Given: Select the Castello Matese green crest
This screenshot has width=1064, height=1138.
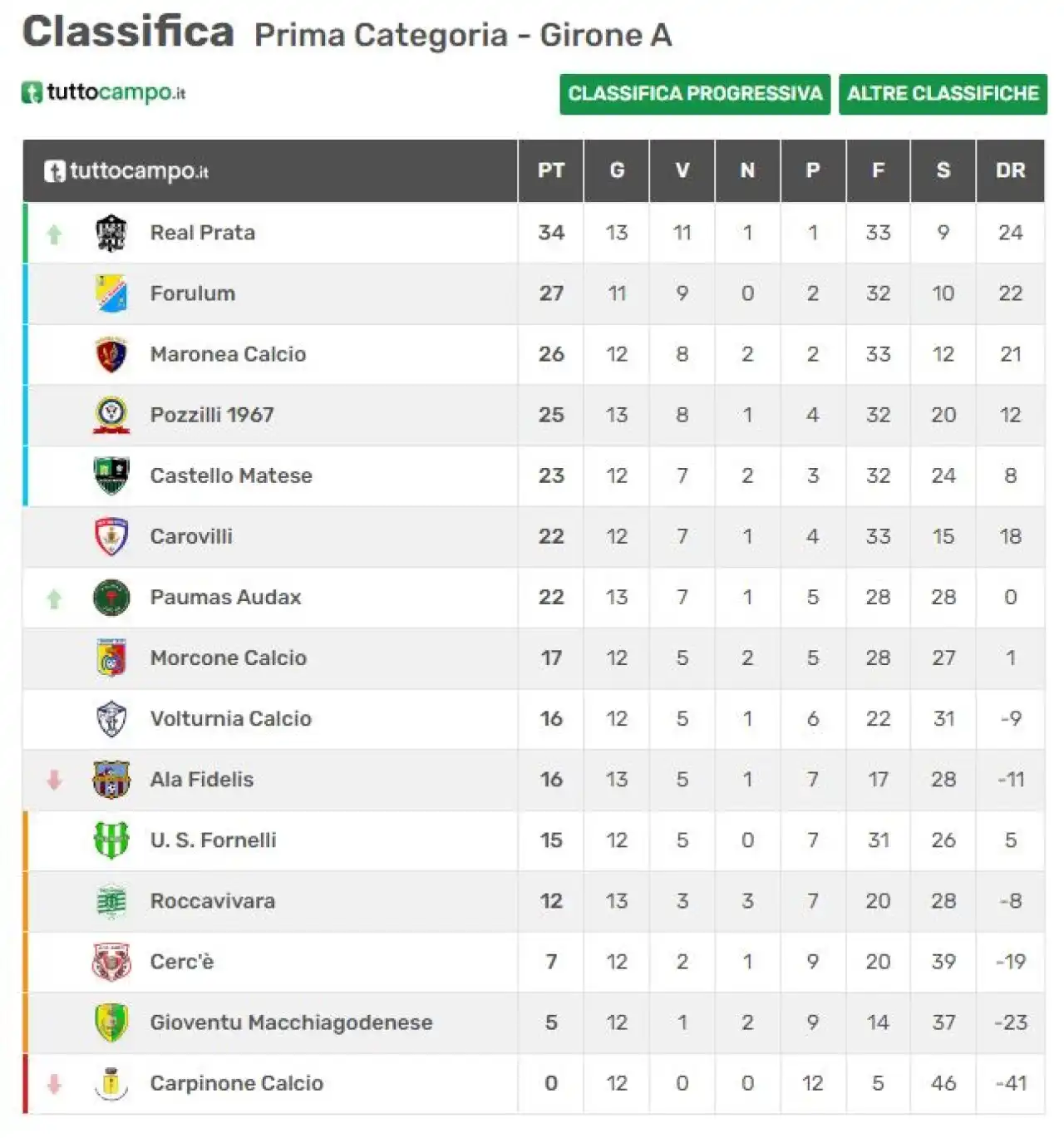Looking at the screenshot, I should click(x=111, y=475).
